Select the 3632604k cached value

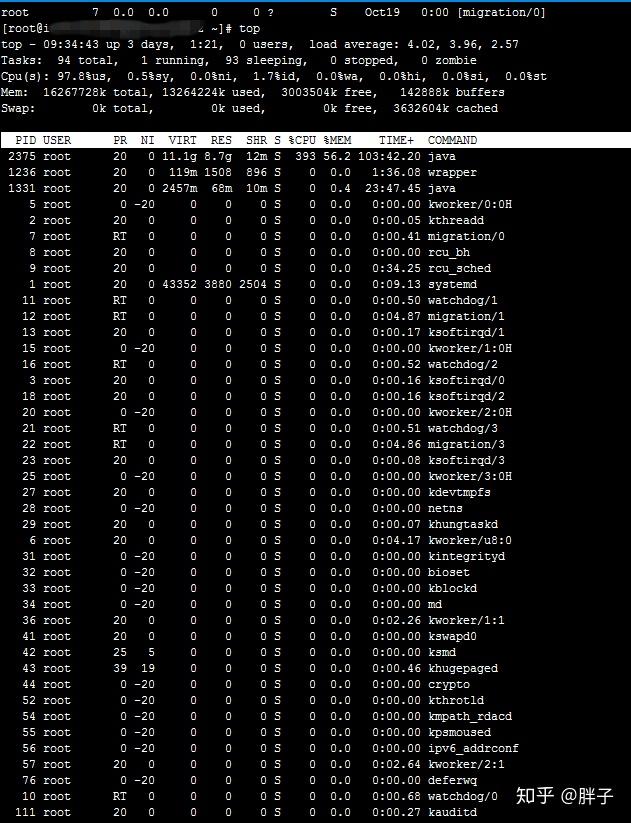445,109
